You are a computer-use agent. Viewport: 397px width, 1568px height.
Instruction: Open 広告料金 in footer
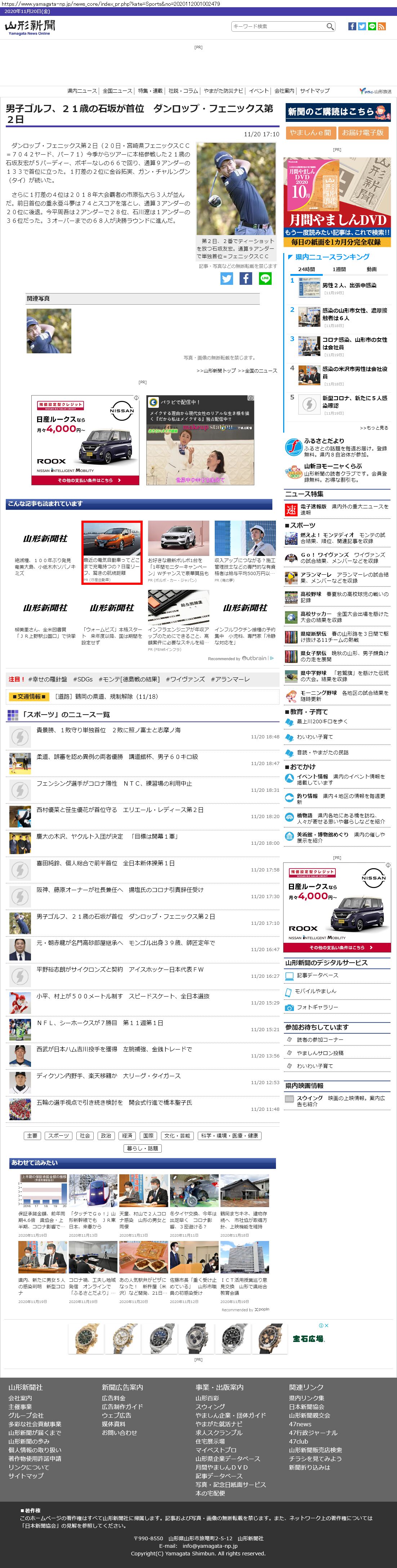pyautogui.click(x=114, y=1398)
